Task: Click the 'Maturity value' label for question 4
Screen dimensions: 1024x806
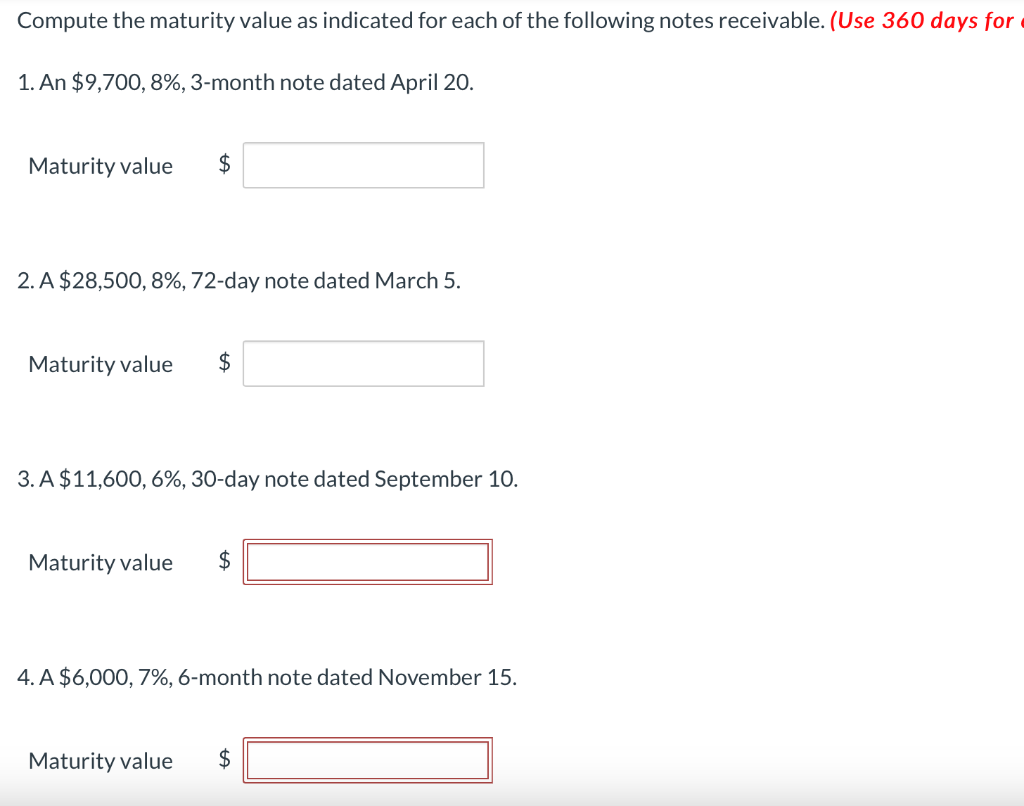Action: tap(100, 759)
